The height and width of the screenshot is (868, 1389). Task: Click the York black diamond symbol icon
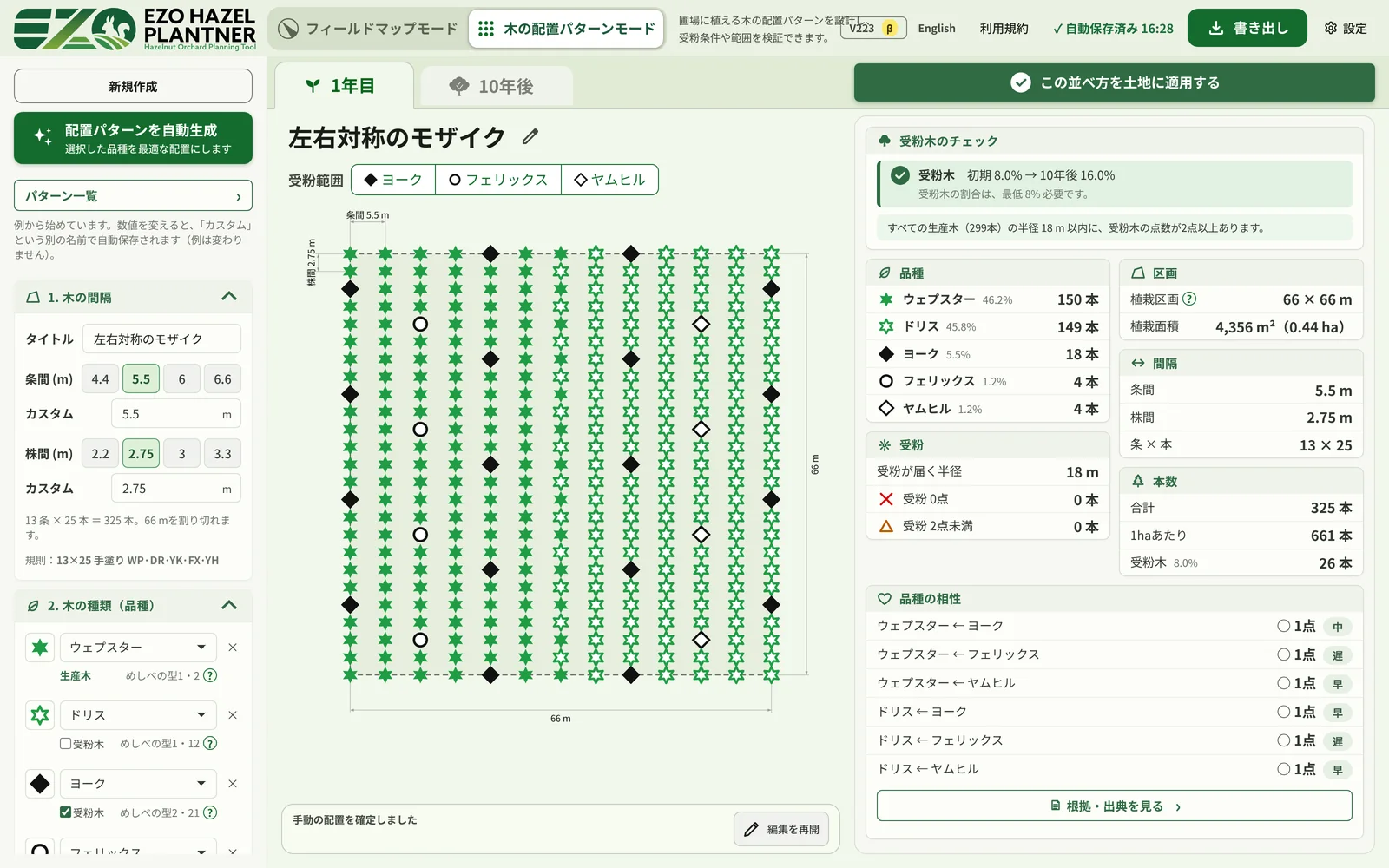point(40,784)
